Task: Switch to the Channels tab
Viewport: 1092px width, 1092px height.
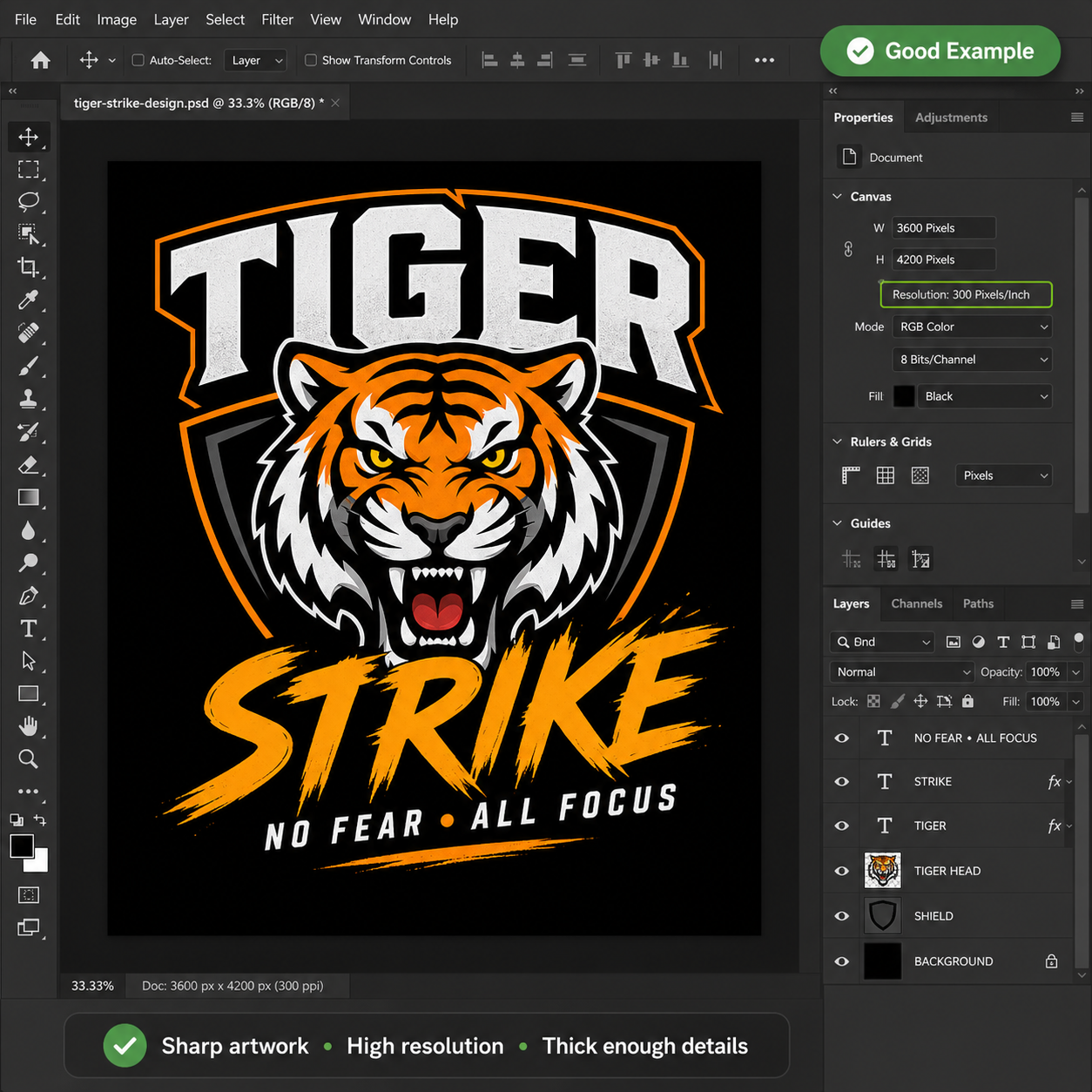Action: 916,603
